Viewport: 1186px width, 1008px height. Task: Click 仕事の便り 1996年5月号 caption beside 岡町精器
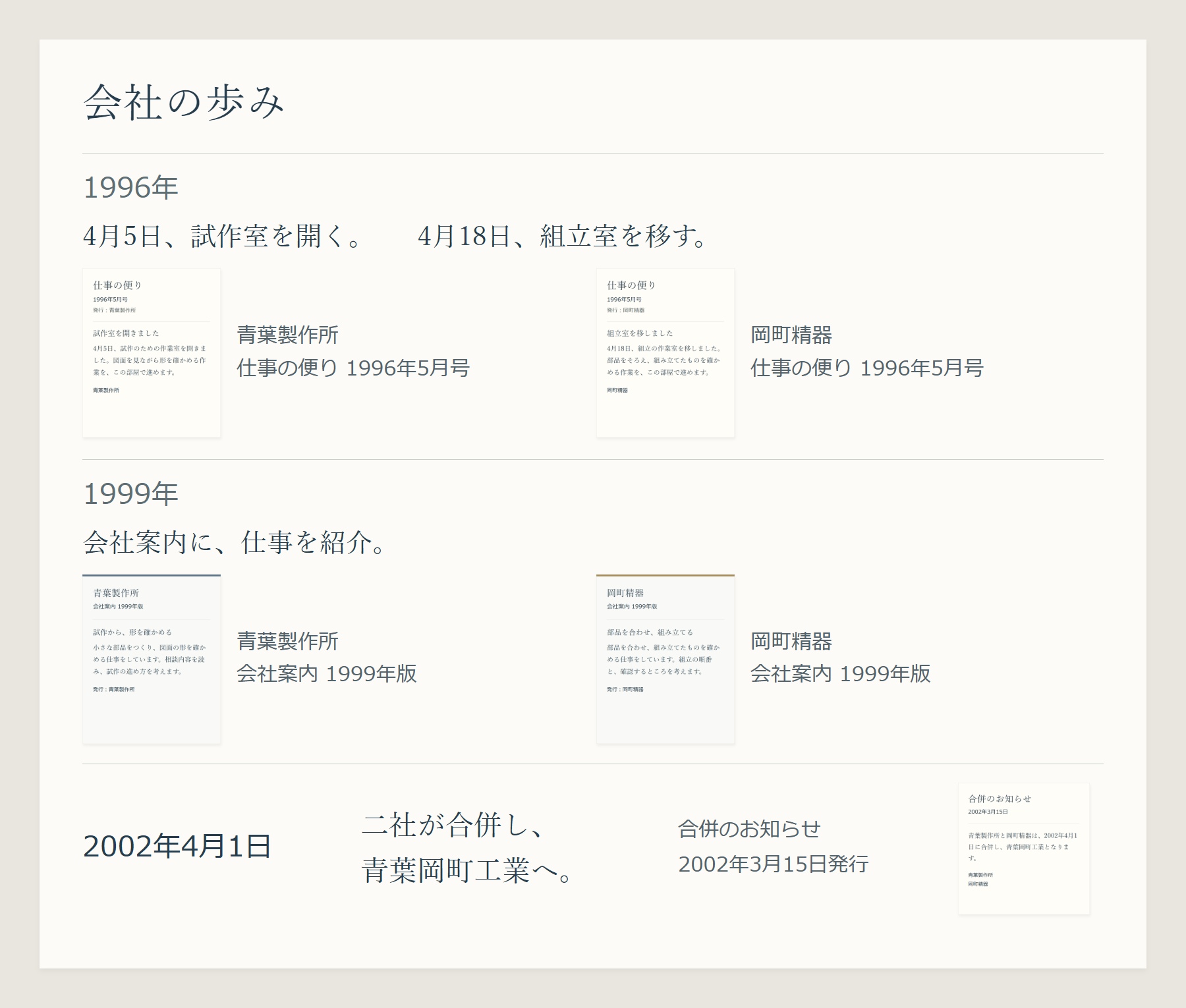867,368
